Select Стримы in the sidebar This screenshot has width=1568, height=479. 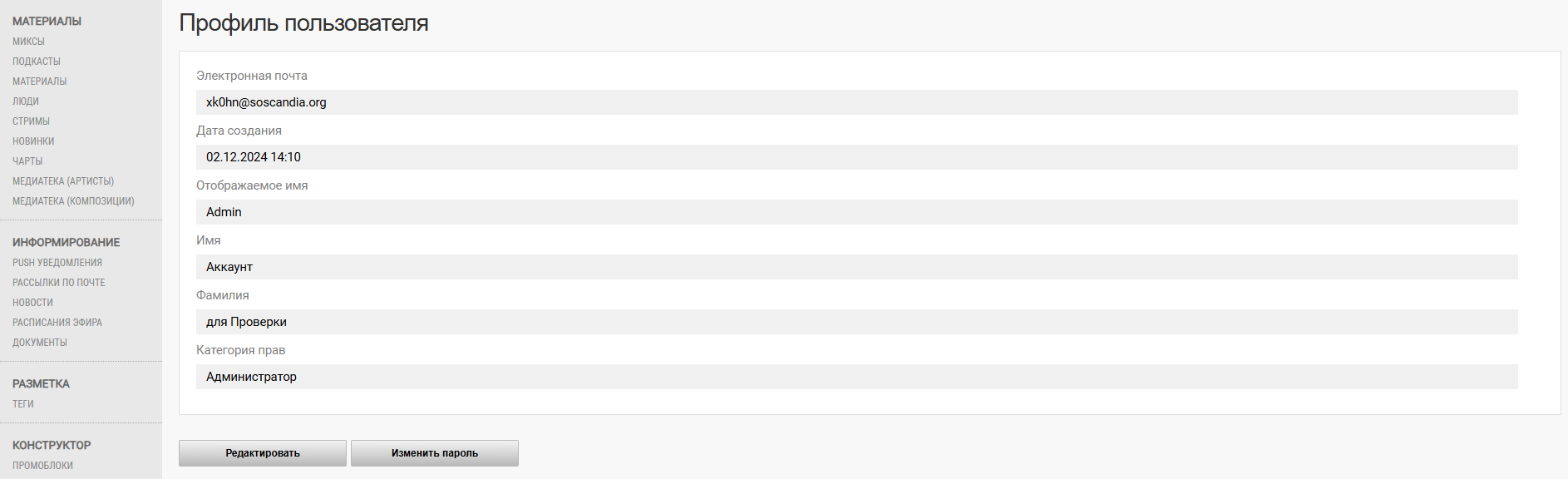(x=31, y=121)
